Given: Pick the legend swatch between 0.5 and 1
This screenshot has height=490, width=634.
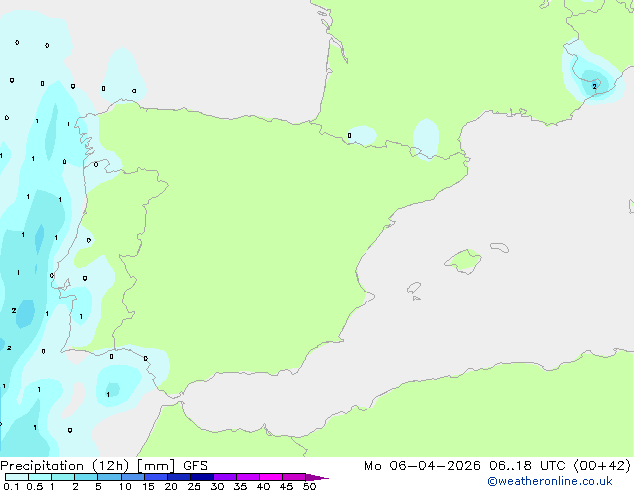Looking at the screenshot, I should click(40, 477).
